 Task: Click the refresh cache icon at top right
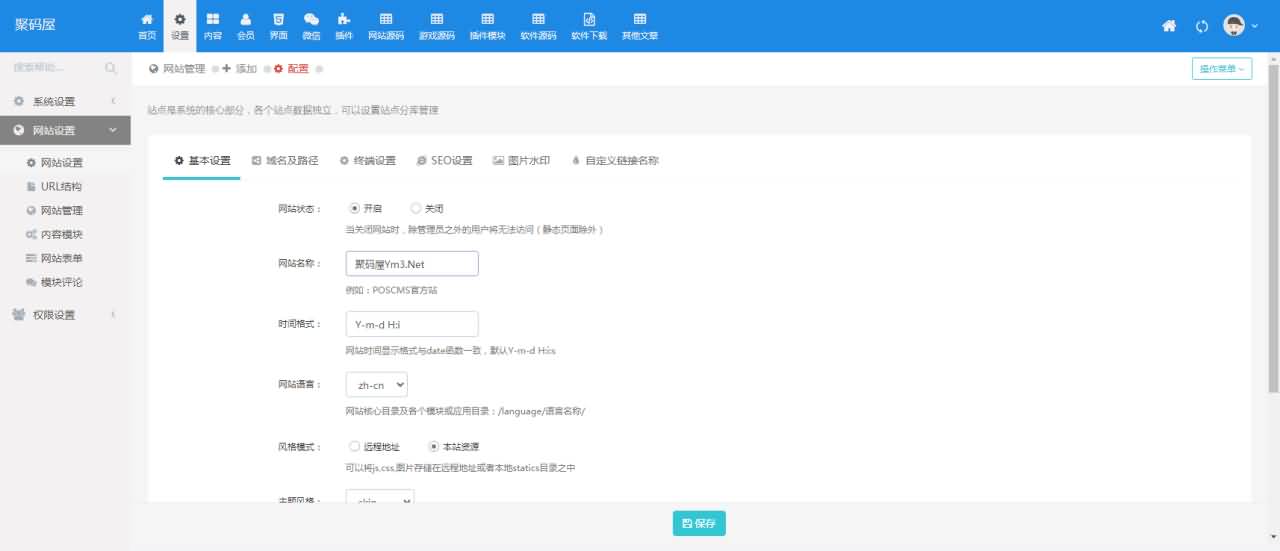click(x=1202, y=26)
